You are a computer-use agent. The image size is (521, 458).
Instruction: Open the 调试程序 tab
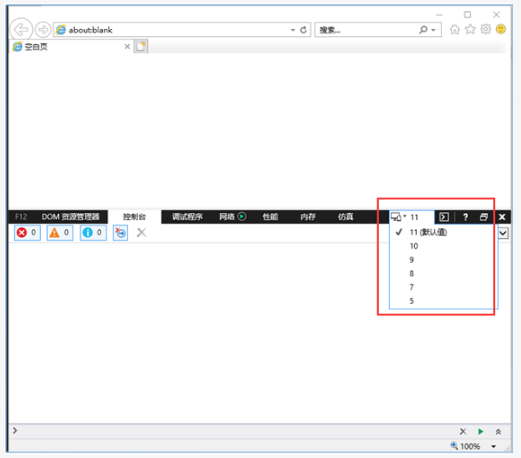click(187, 217)
